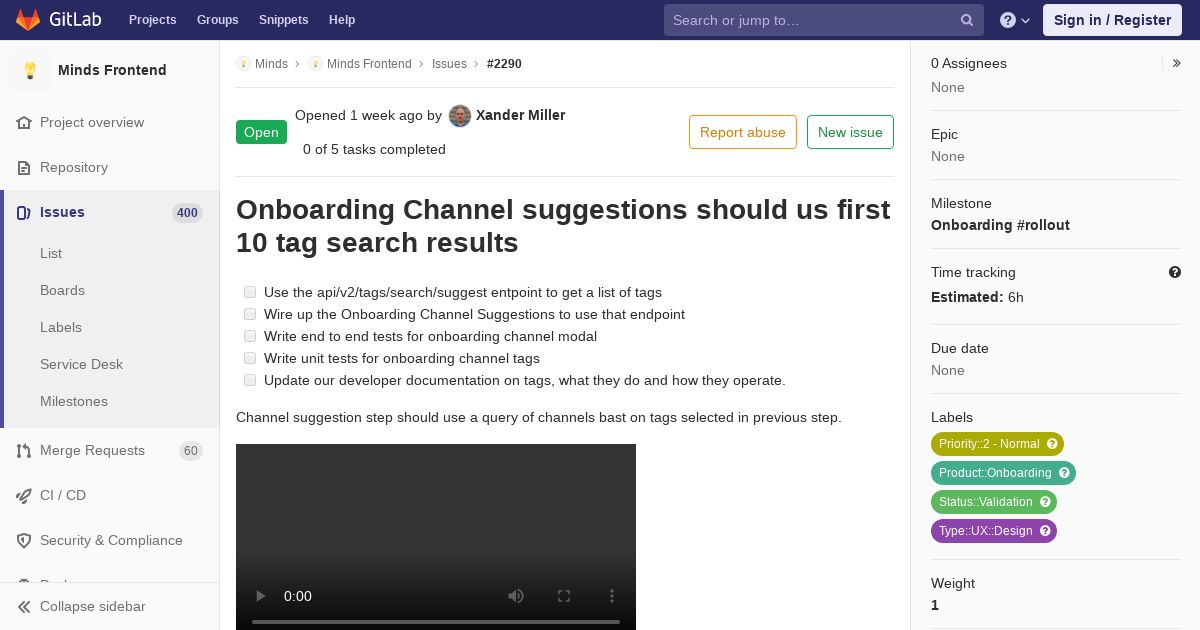Click the video progress bar
The image size is (1200, 630).
tap(436, 622)
